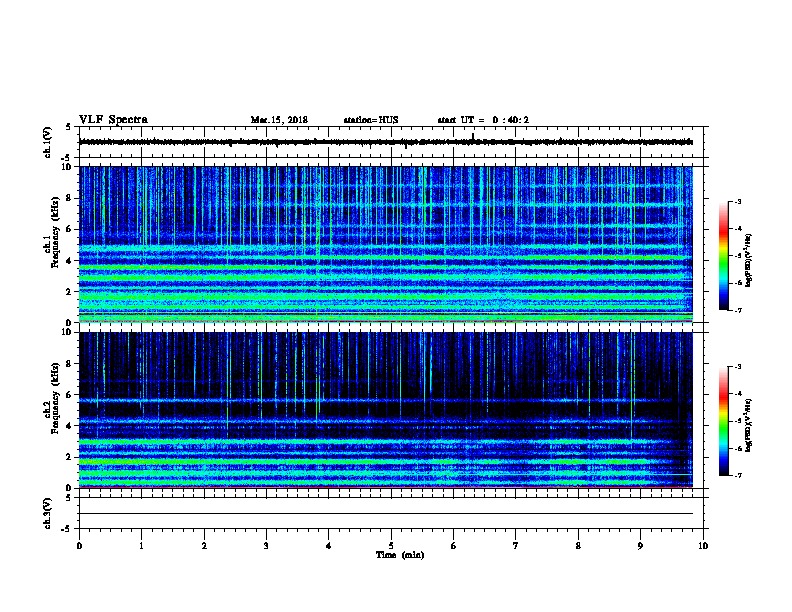This screenshot has width=792, height=612.
Task: Click time axis tick label "2"
Action: point(204,546)
